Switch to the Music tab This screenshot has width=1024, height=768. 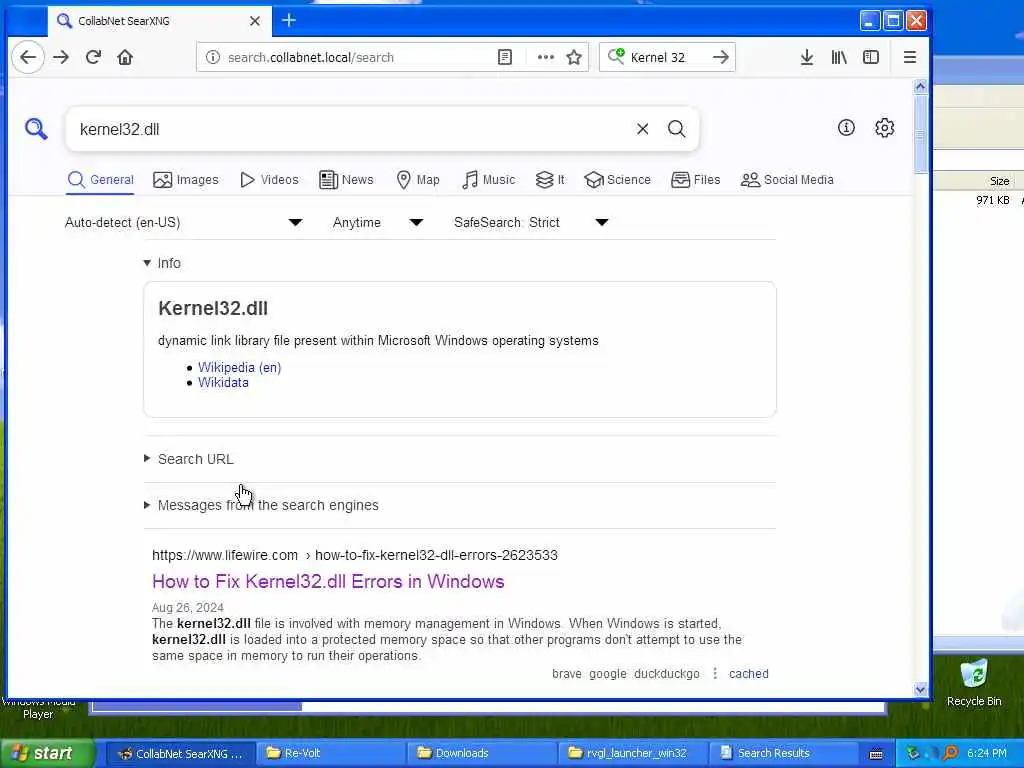coord(488,180)
